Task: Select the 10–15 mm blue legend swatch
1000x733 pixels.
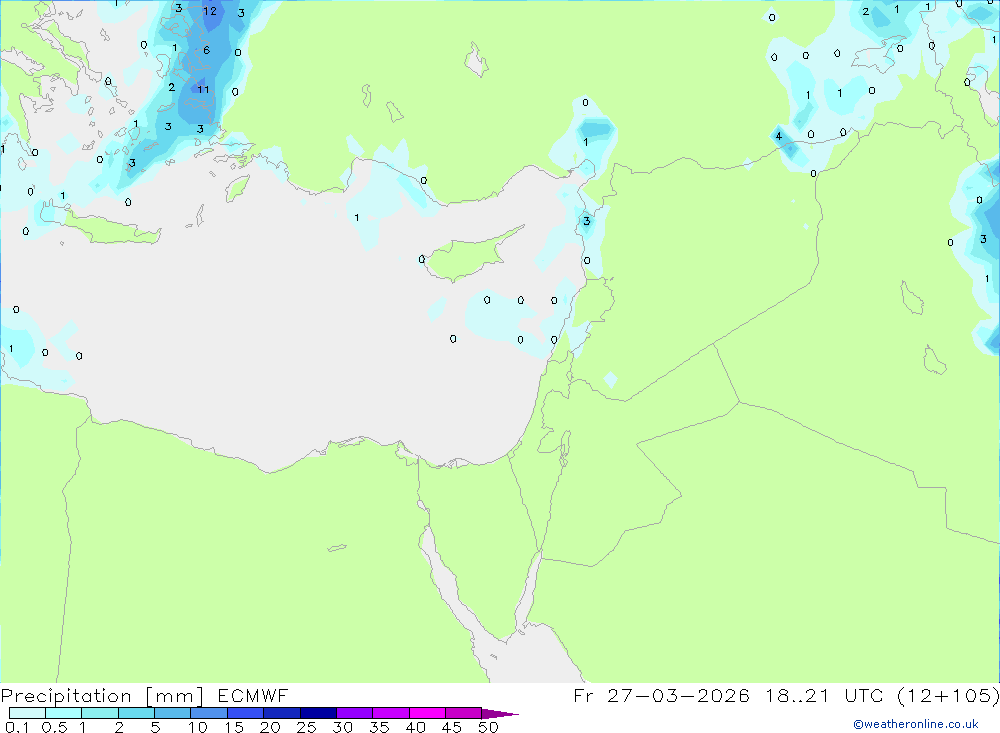Action: point(209,713)
